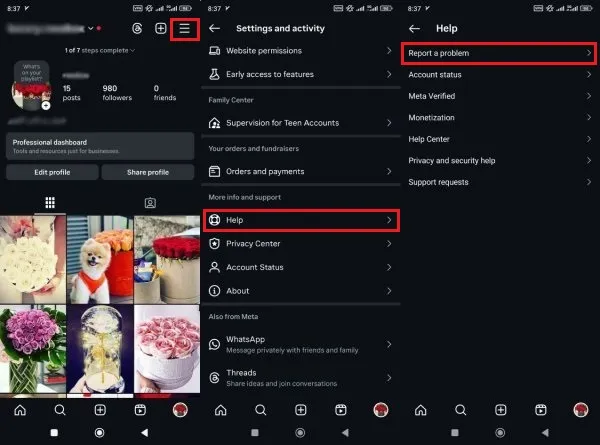The height and width of the screenshot is (445, 600).
Task: Open Website permissions
Action: tap(300, 51)
